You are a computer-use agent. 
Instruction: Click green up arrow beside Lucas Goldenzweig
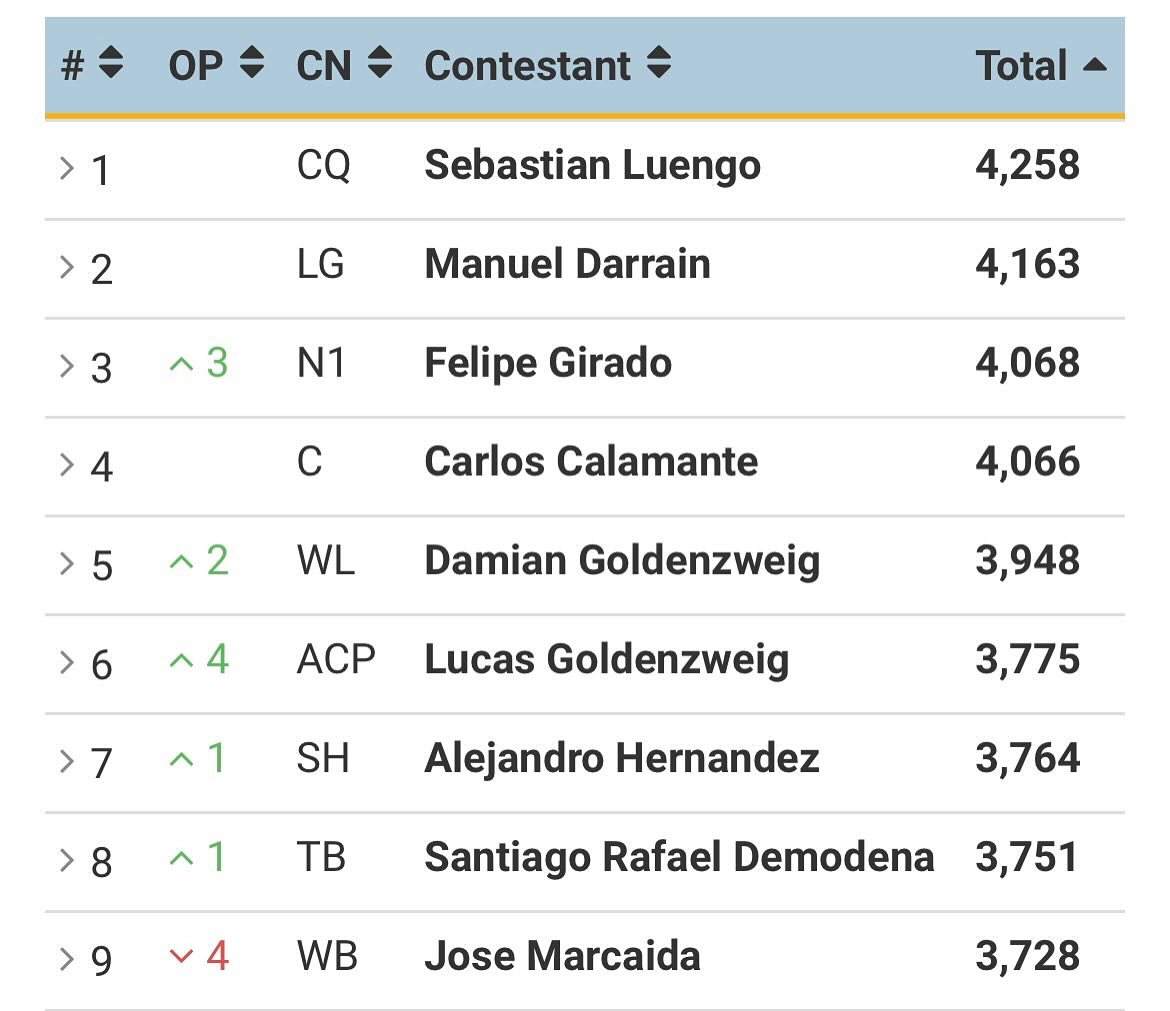[181, 660]
